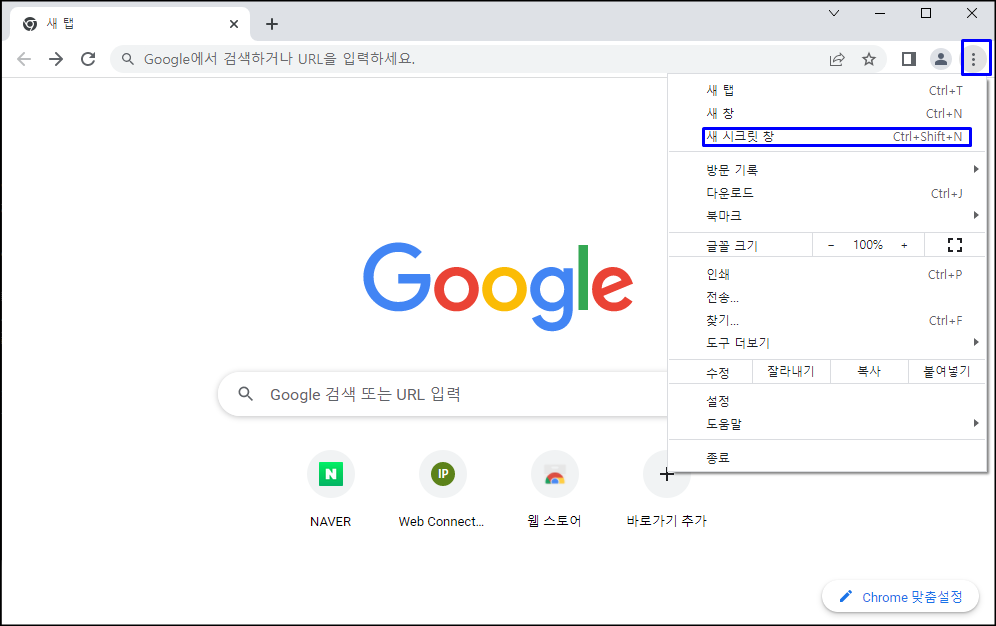The height and width of the screenshot is (626, 996).
Task: Choose 새 창 menu item
Action: [x=828, y=114]
